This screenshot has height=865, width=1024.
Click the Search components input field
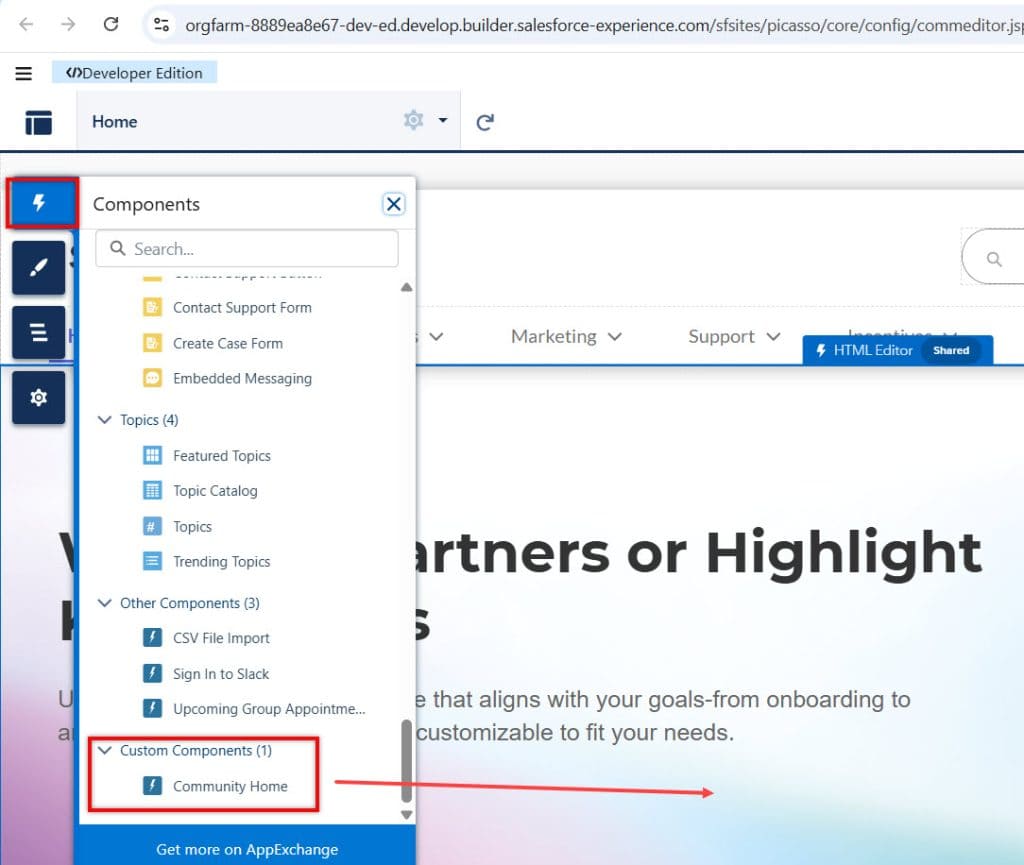(247, 249)
